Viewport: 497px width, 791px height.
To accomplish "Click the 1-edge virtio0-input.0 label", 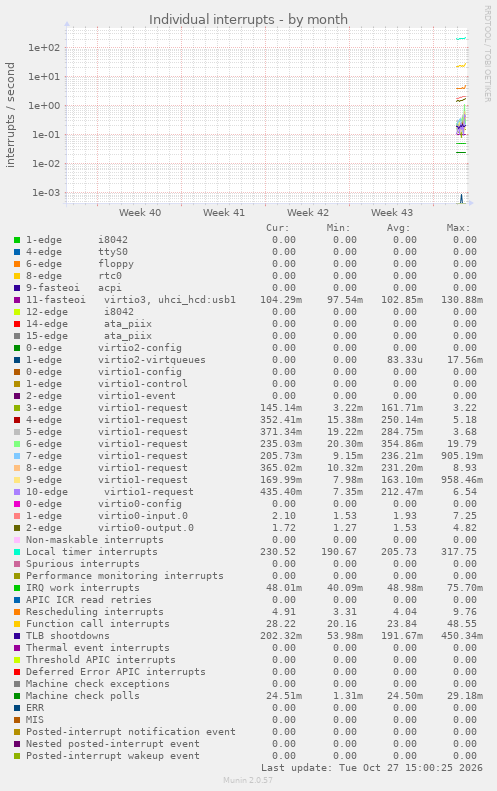I will click(x=107, y=516).
